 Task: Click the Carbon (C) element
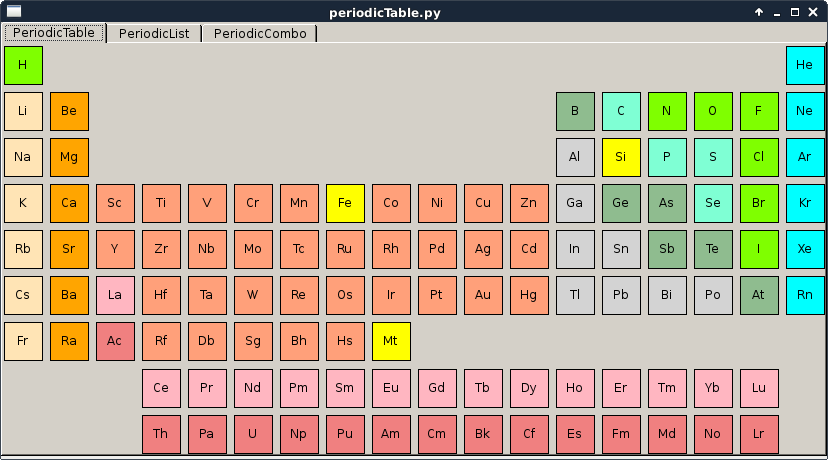(x=621, y=111)
